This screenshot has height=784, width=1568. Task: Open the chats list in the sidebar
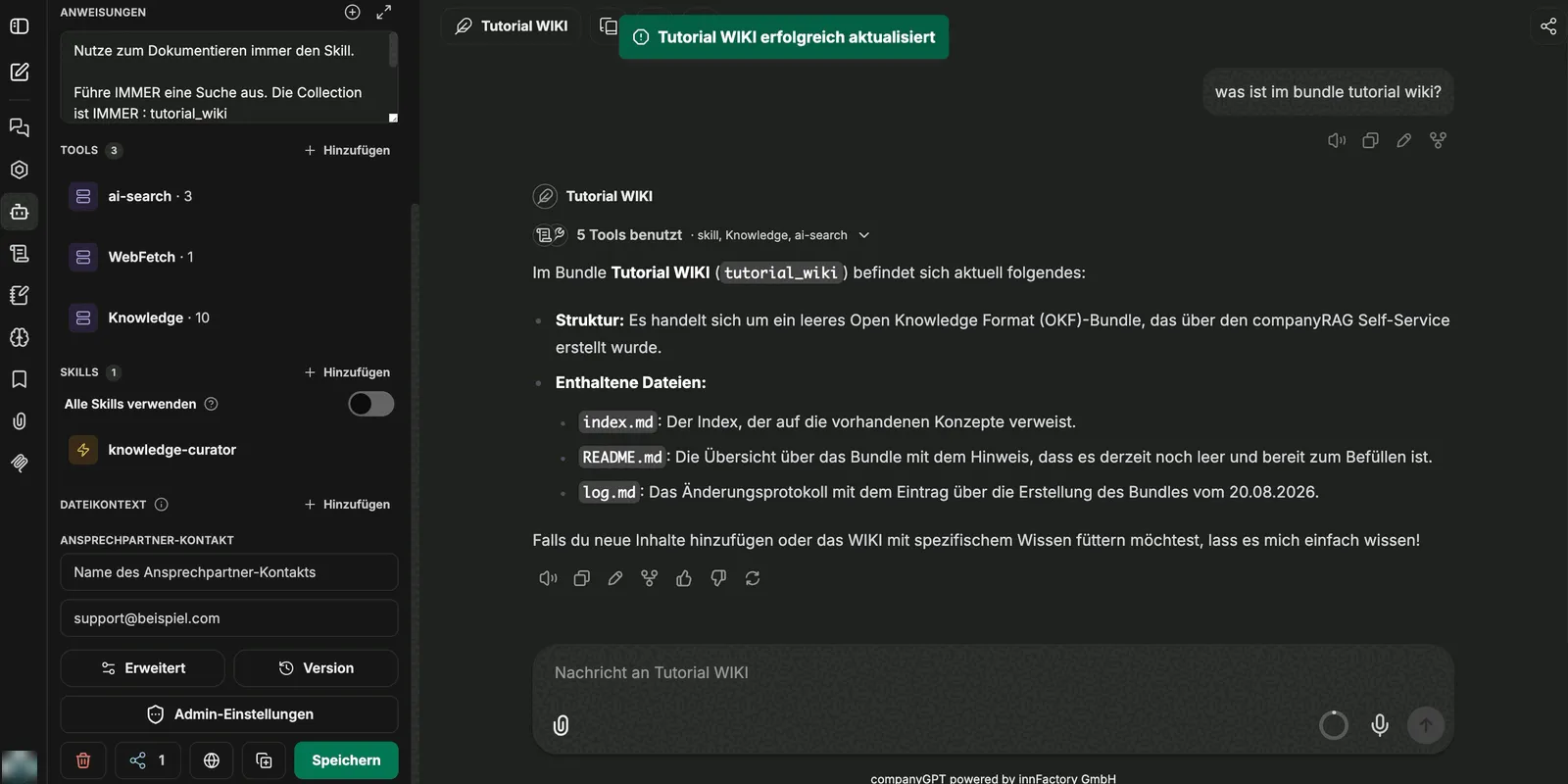pos(20,127)
